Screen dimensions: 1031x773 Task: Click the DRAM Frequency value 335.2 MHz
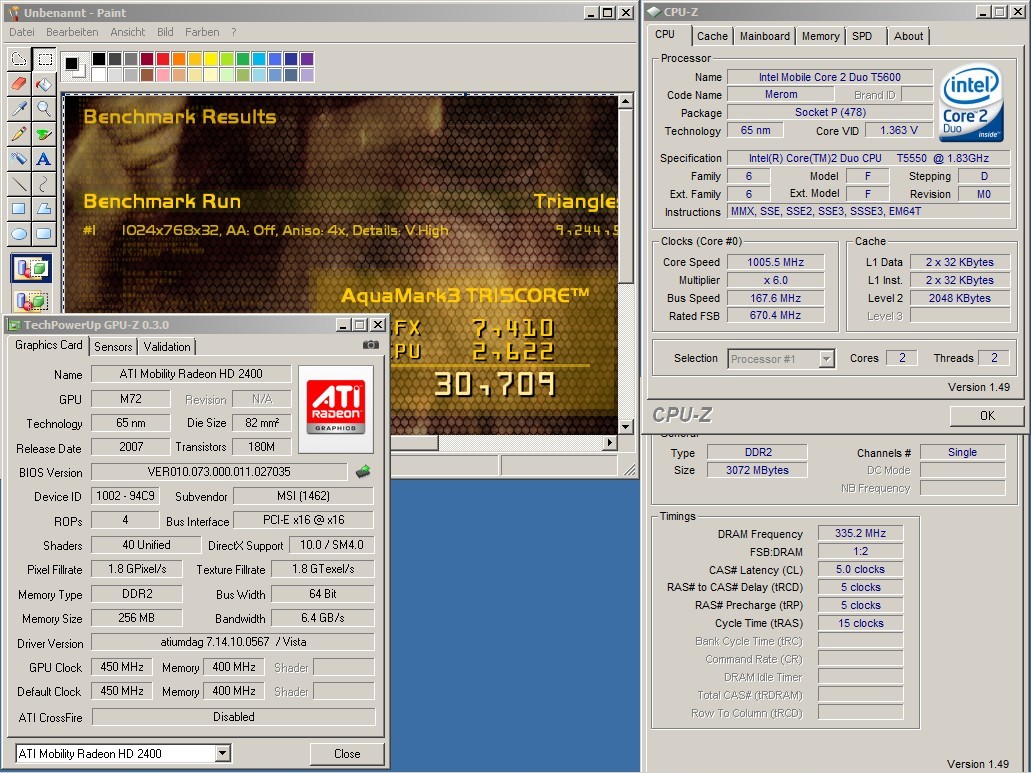860,533
